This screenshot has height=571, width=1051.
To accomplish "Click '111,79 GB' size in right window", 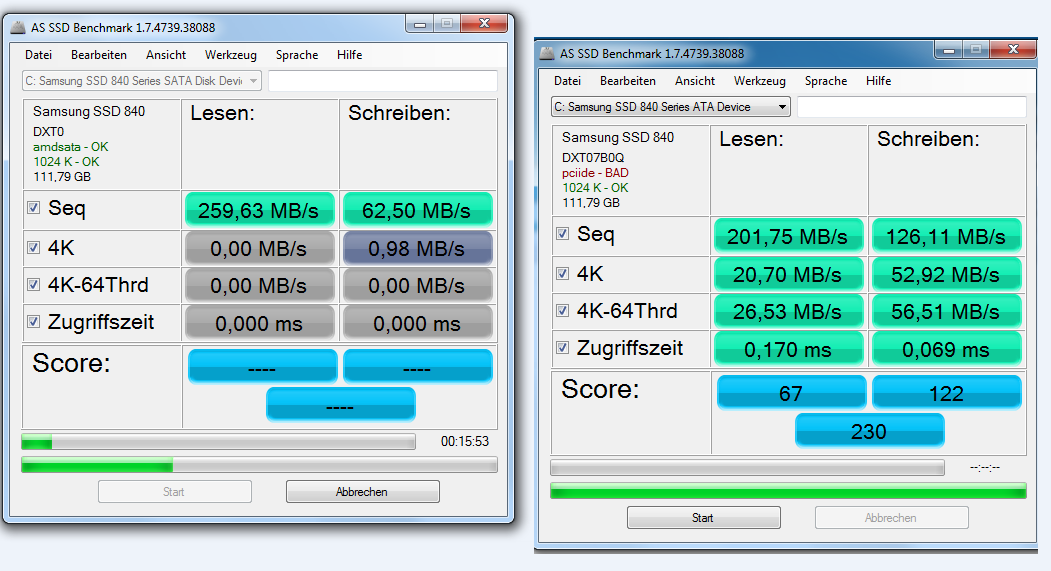I will pos(591,203).
